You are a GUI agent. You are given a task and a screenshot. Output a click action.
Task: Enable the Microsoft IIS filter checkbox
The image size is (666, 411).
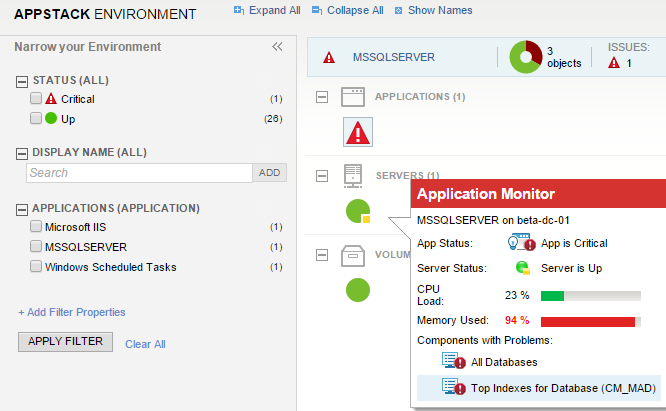(36, 227)
